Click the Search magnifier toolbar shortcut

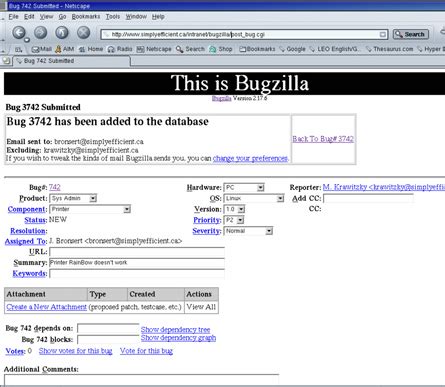[x=190, y=49]
